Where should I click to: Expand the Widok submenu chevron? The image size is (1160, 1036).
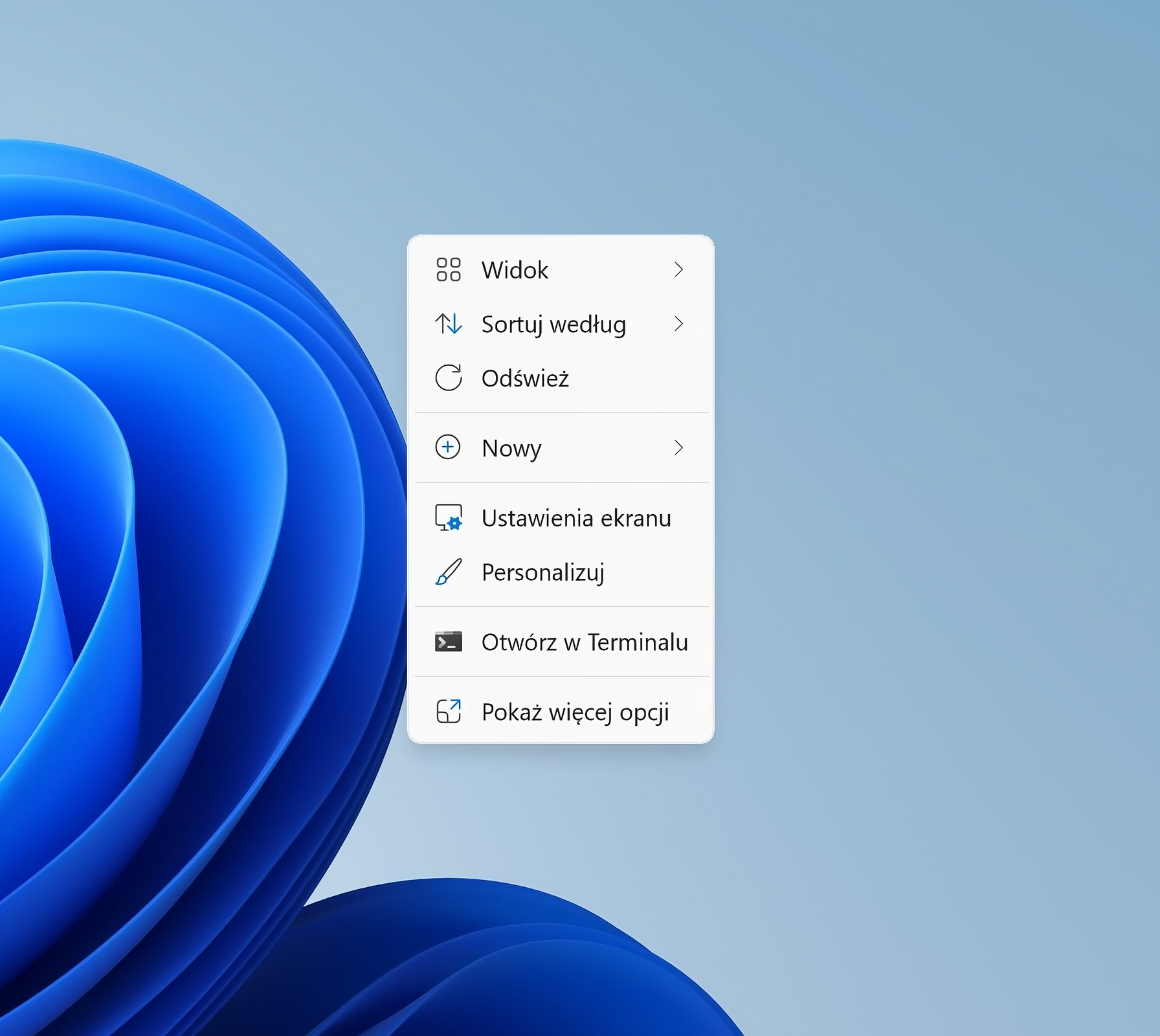678,270
